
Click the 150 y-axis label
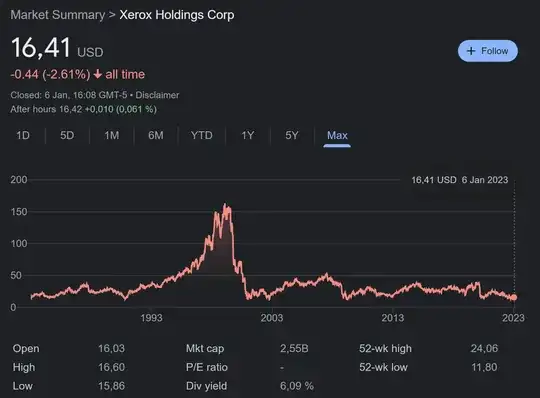click(19, 212)
